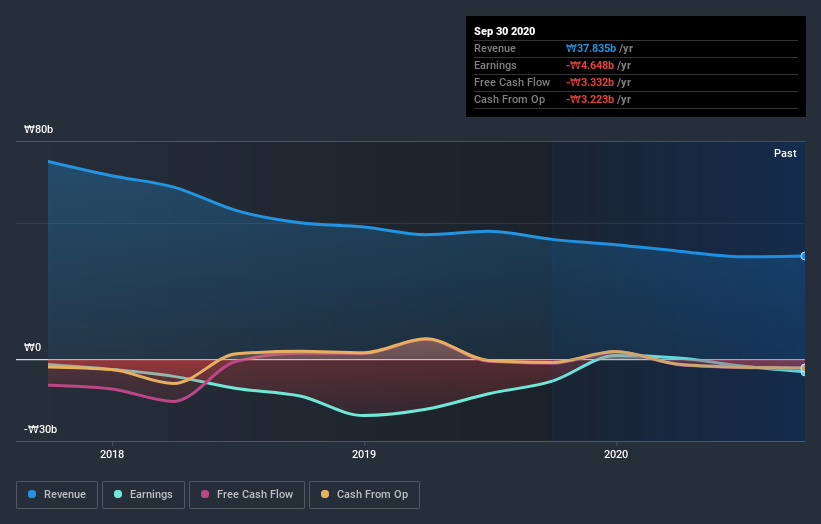Click the Free Cash Flow label in tooltip
Screen dimensions: 821x524
pyautogui.click(x=512, y=82)
